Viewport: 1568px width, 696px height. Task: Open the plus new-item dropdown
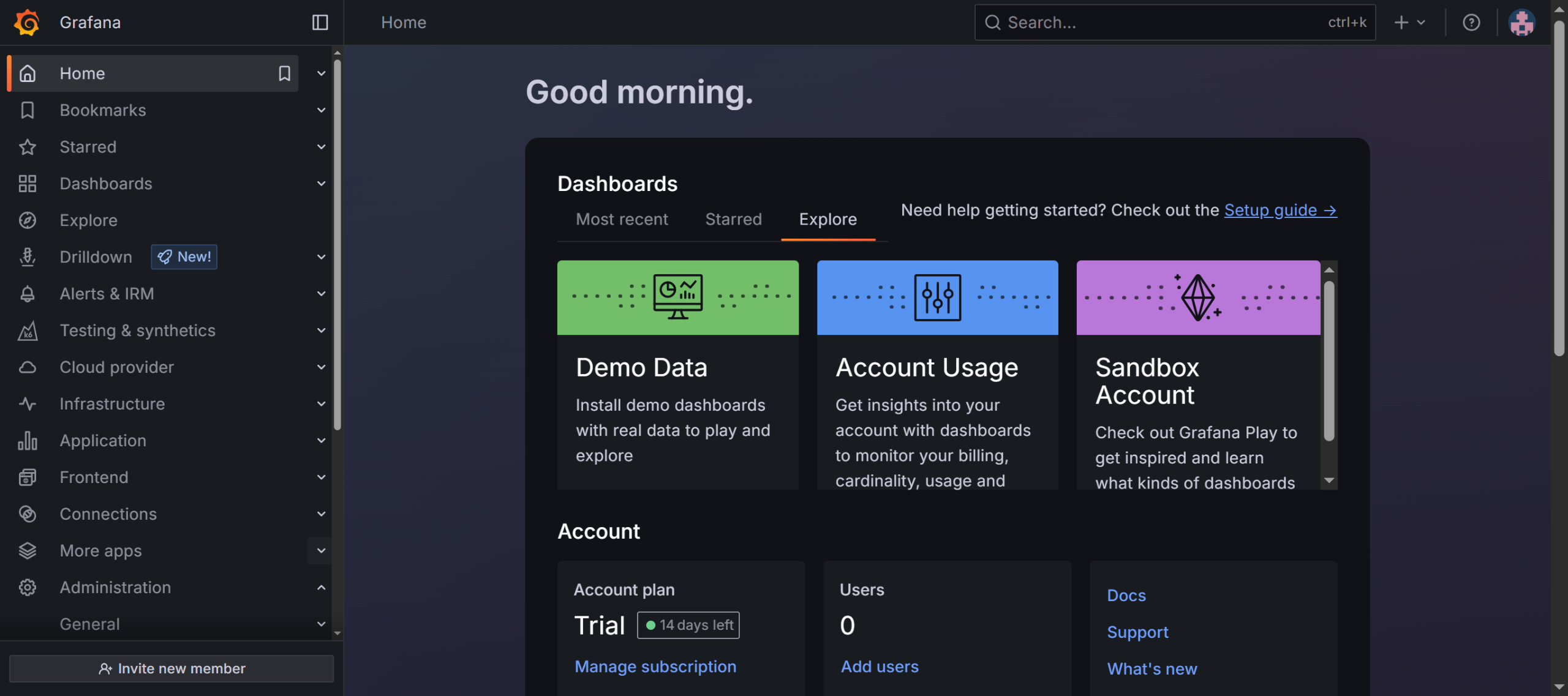point(1410,22)
